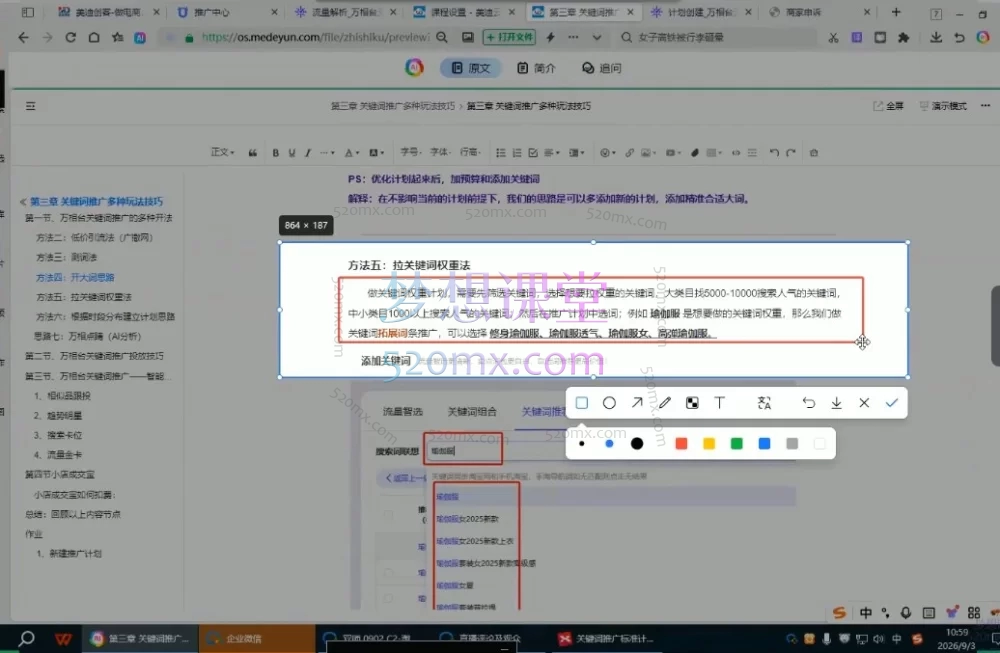Image resolution: width=1000 pixels, height=653 pixels.
Task: Confirm the screenshot with the checkmark
Action: point(892,403)
